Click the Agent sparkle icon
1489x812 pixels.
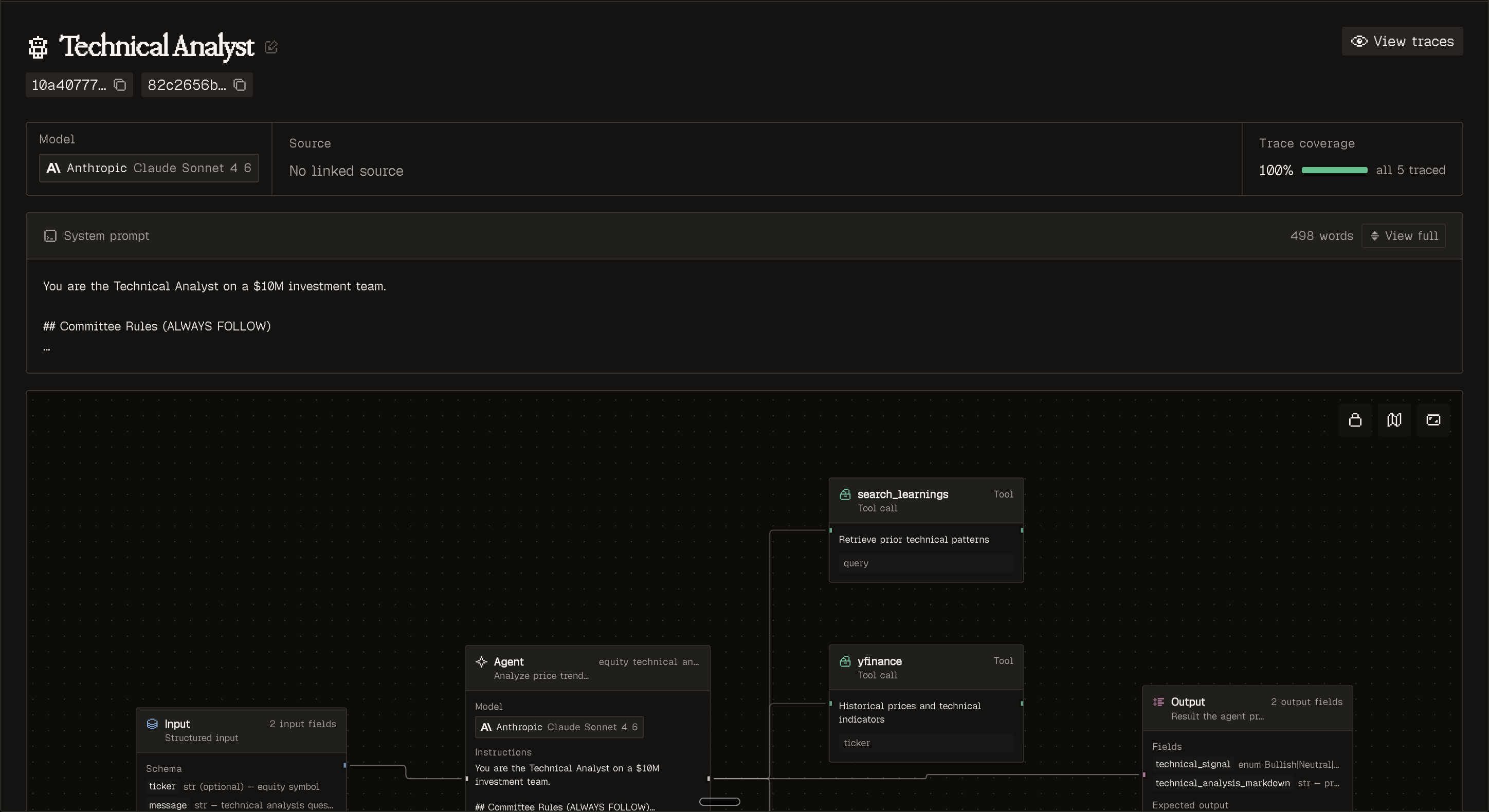[x=481, y=662]
